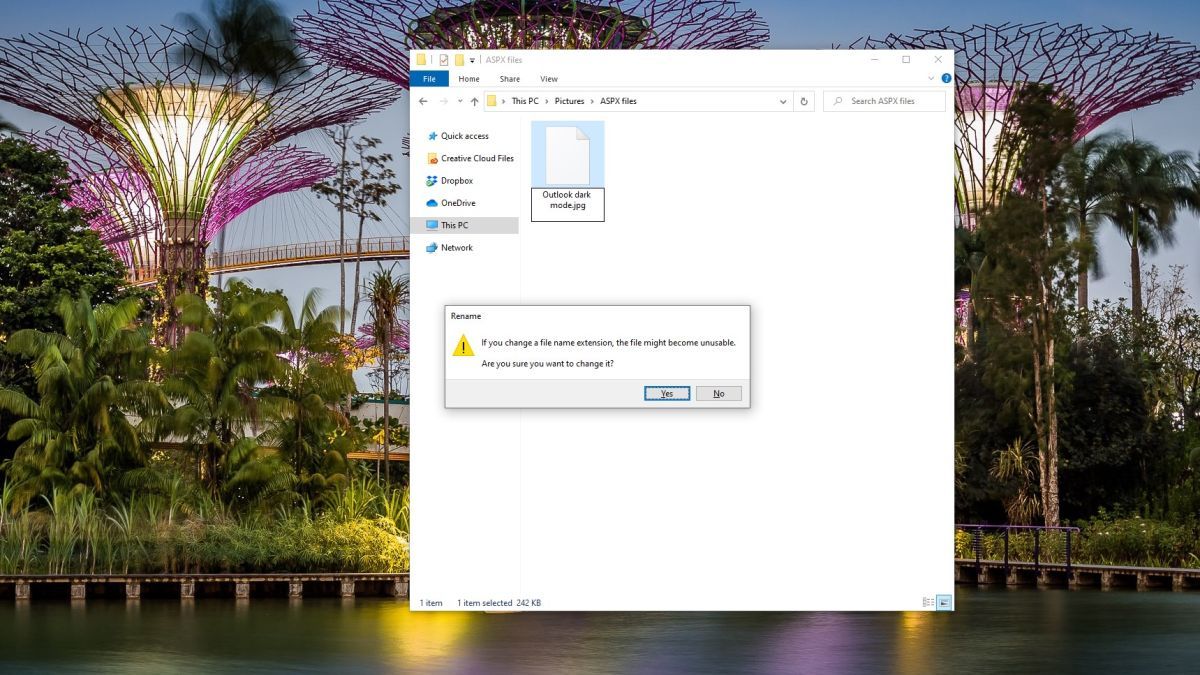This screenshot has width=1200, height=675.
Task: Open Help via the blue question mark icon
Action: [x=945, y=79]
